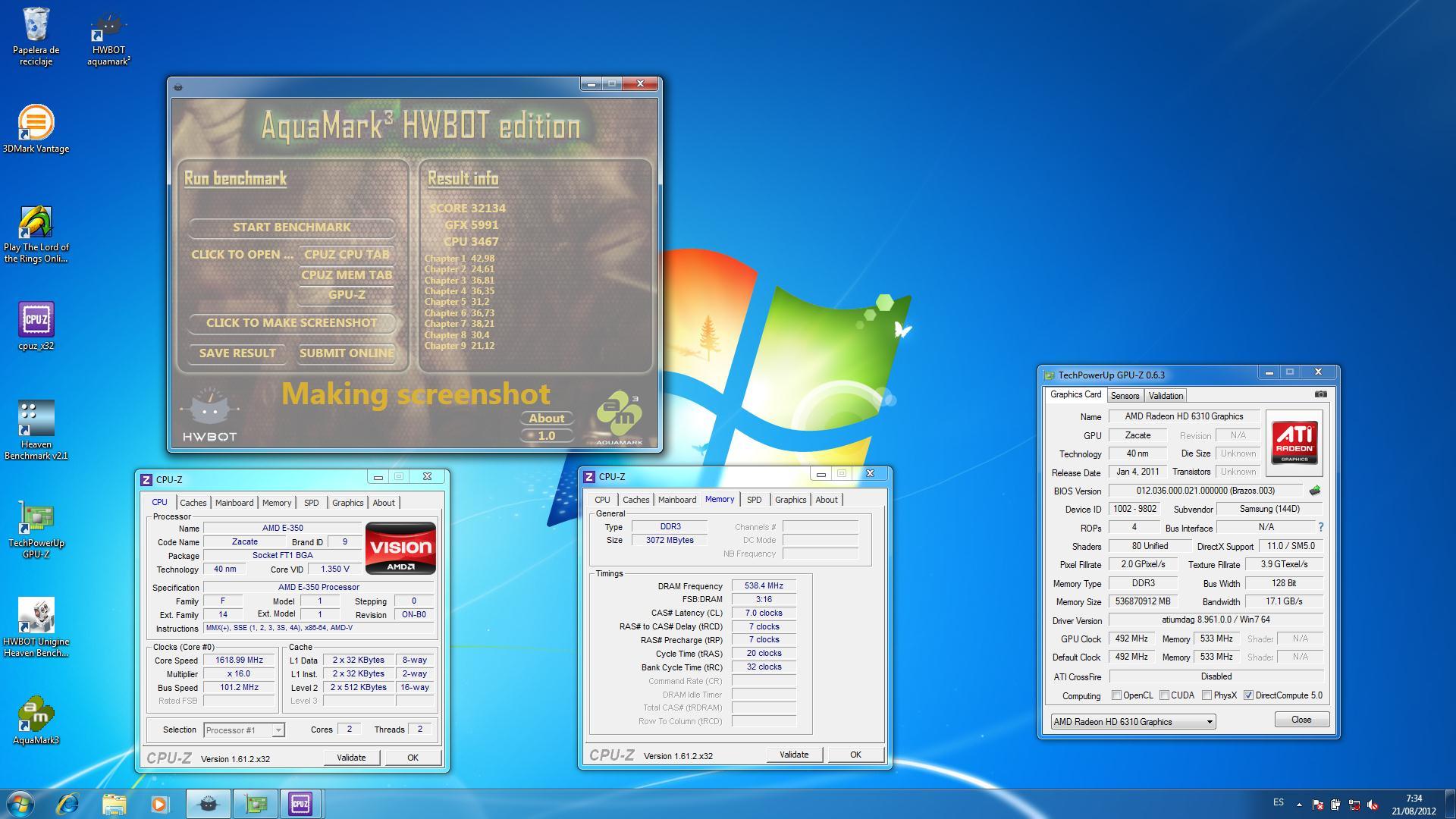The height and width of the screenshot is (819, 1456).
Task: Click the About button in AquaMark window
Action: coord(546,419)
